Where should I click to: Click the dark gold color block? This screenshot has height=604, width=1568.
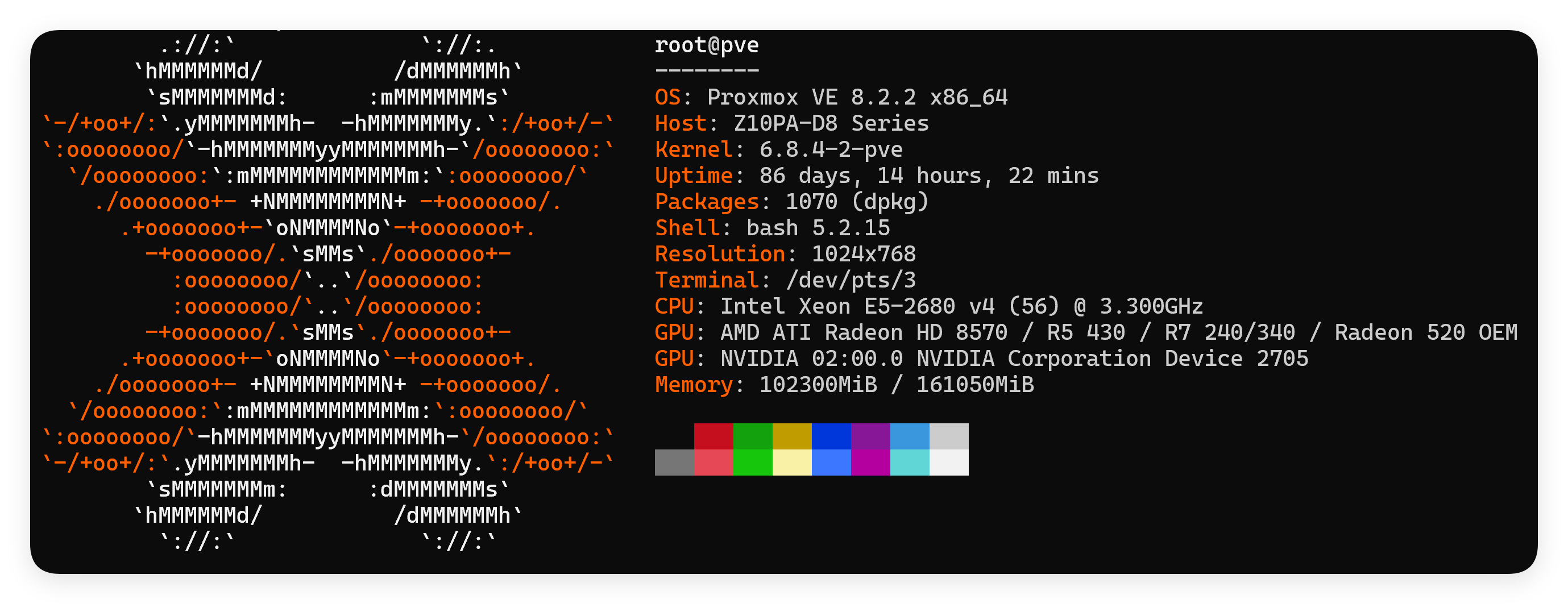792,436
